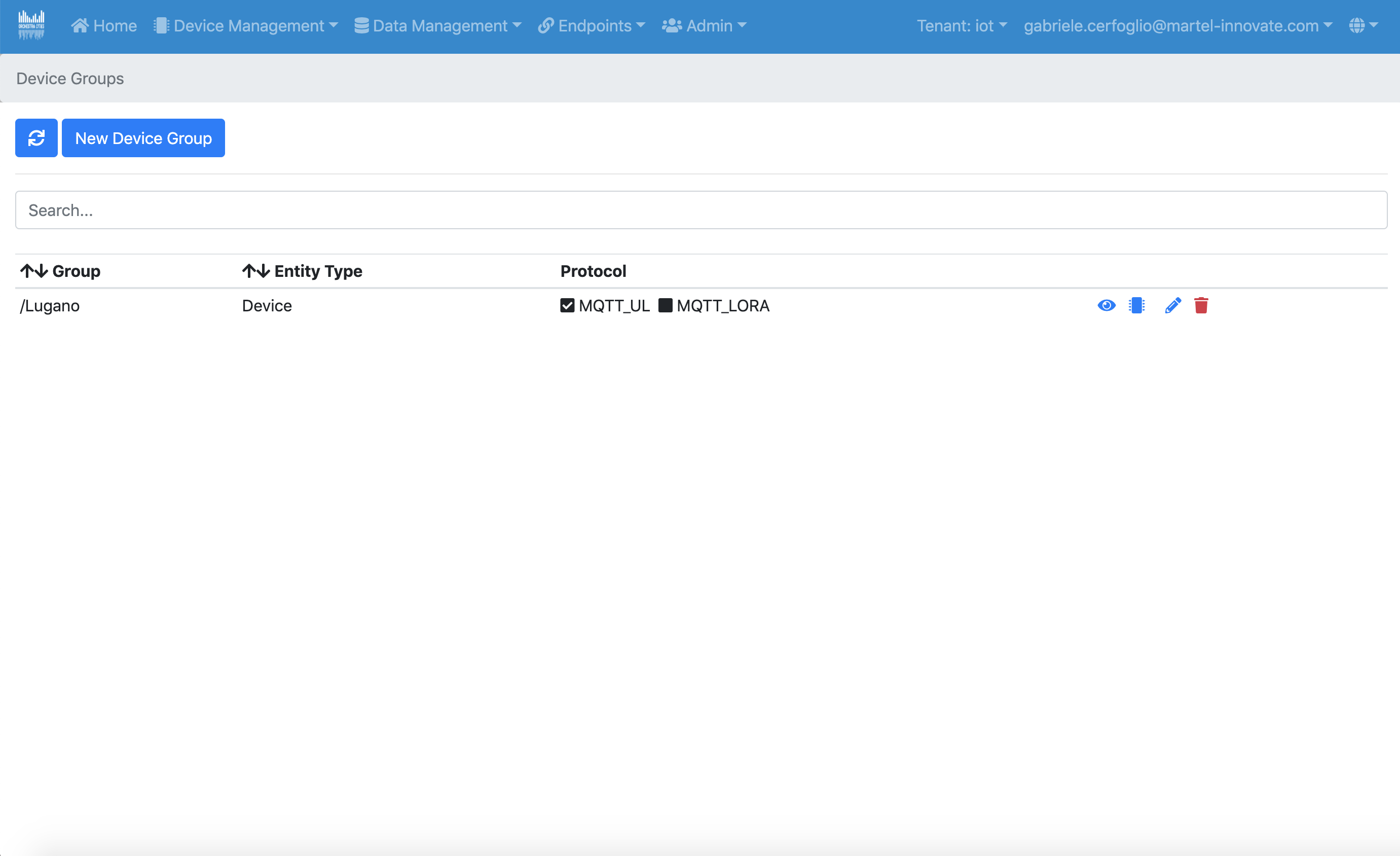Screen dimensions: 1400x856
Task: Edit the /Lugano group with the pencil icon
Action: tap(1173, 306)
